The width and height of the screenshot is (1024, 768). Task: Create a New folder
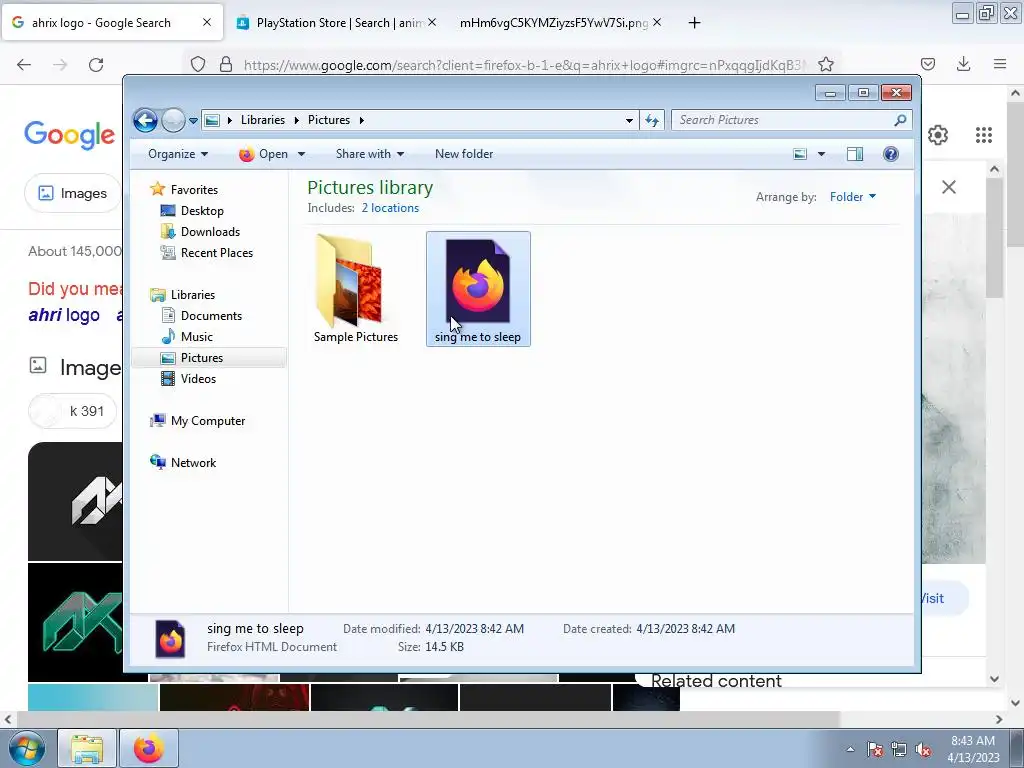click(464, 154)
